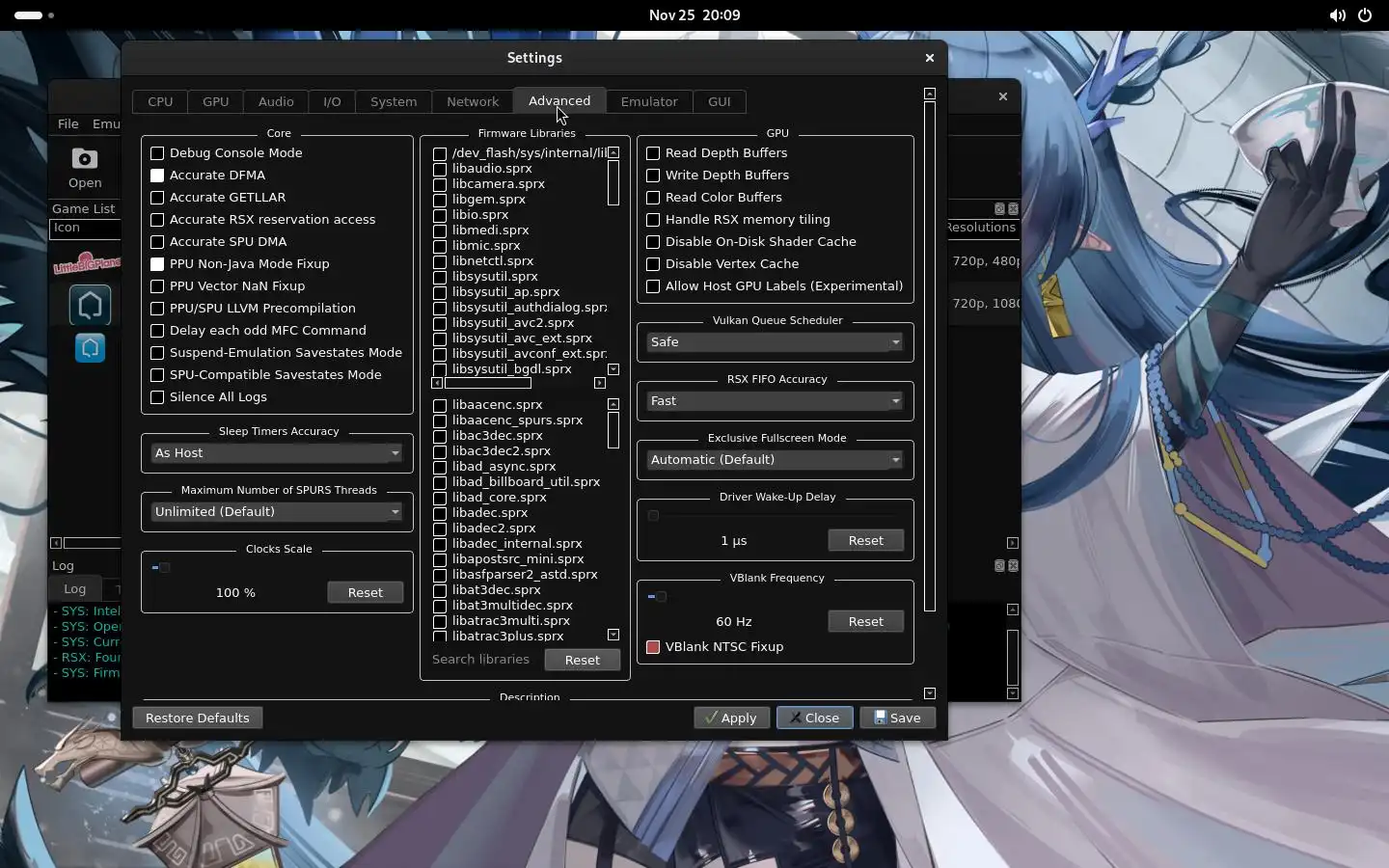Click upper firmware list scroll-up arrow
Image resolution: width=1389 pixels, height=868 pixels.
coord(613,152)
